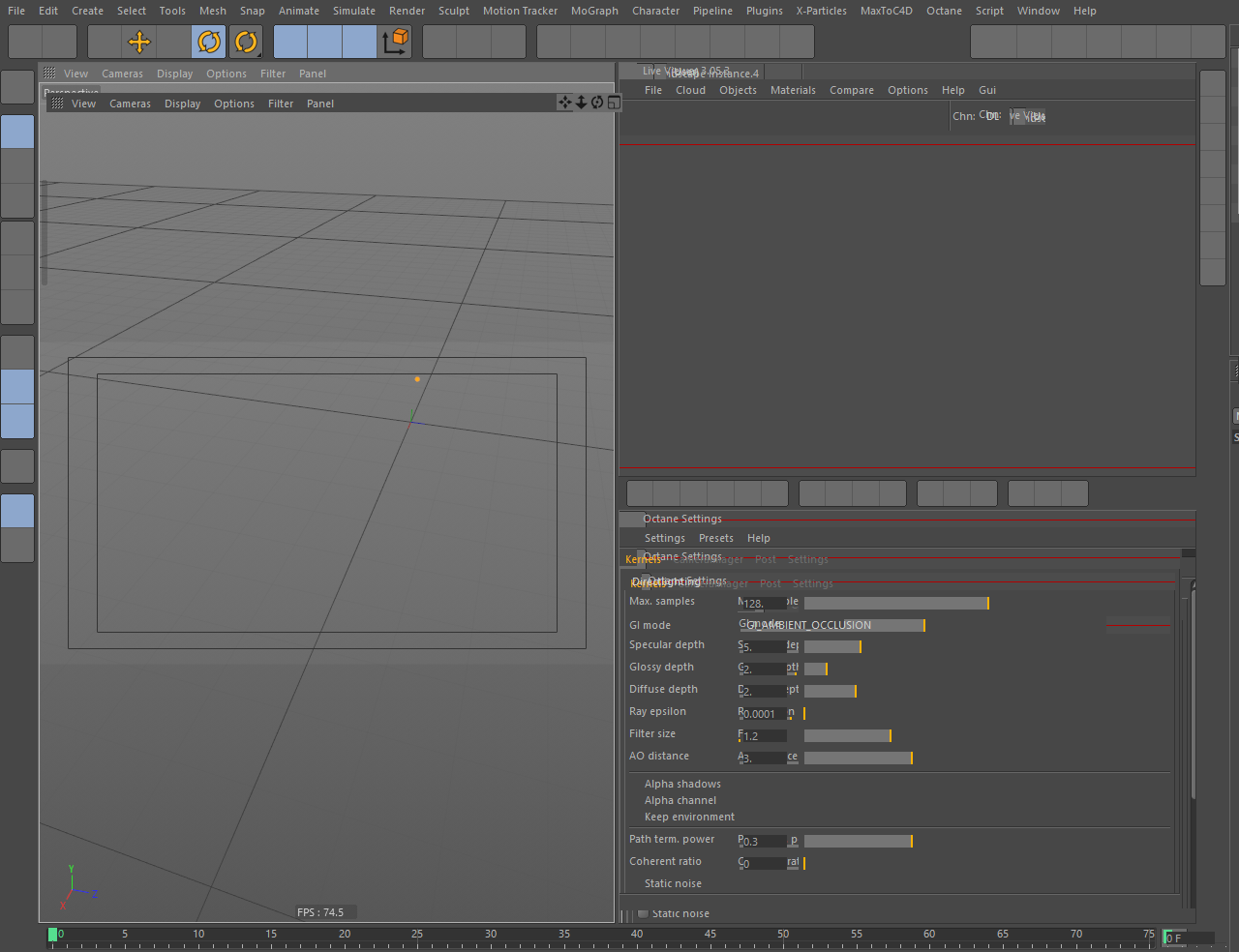Image resolution: width=1239 pixels, height=952 pixels.
Task: Open the Window menu
Action: pyautogui.click(x=1039, y=11)
